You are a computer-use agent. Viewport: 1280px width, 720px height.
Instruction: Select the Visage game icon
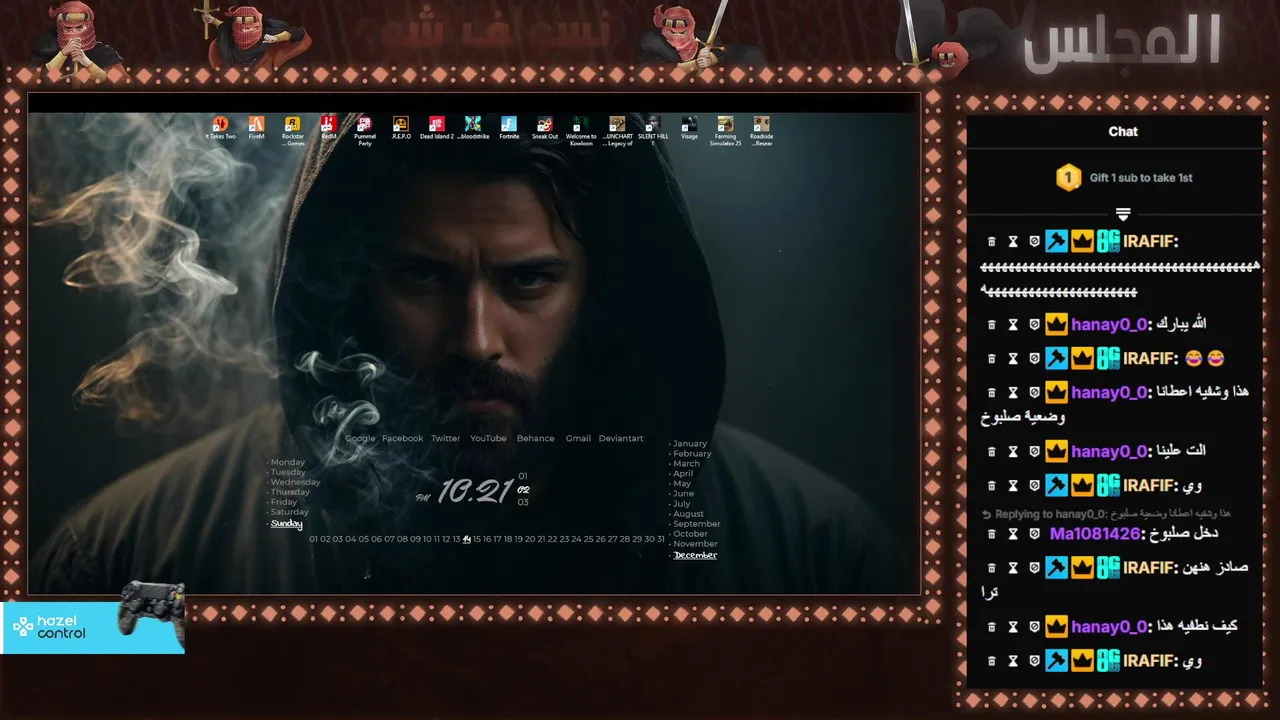689,129
